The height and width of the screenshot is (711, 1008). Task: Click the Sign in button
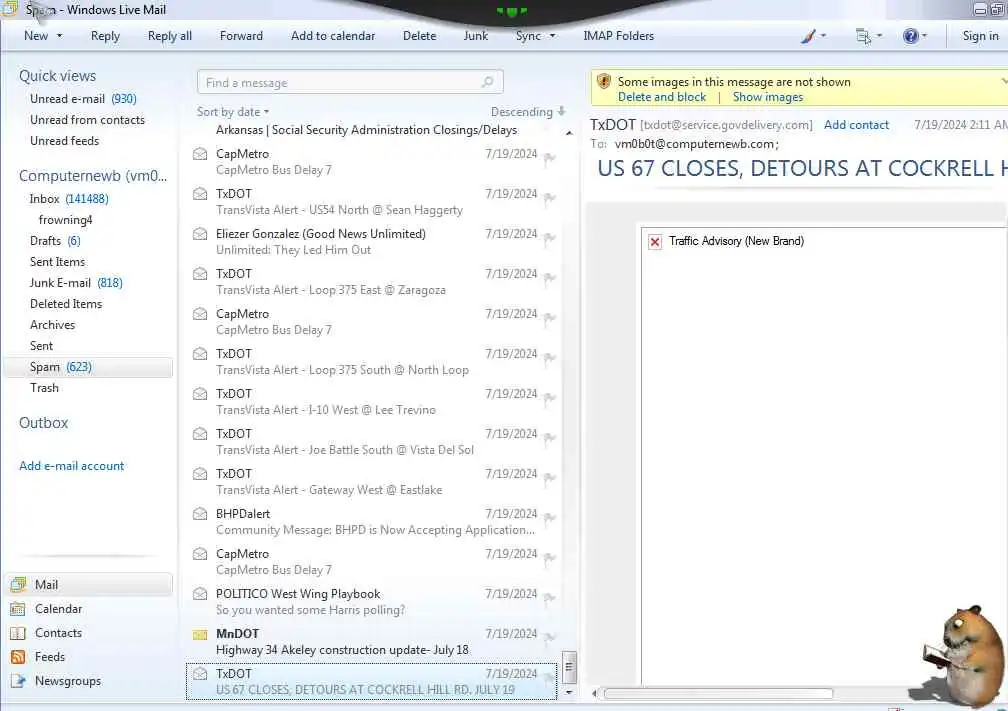point(980,36)
